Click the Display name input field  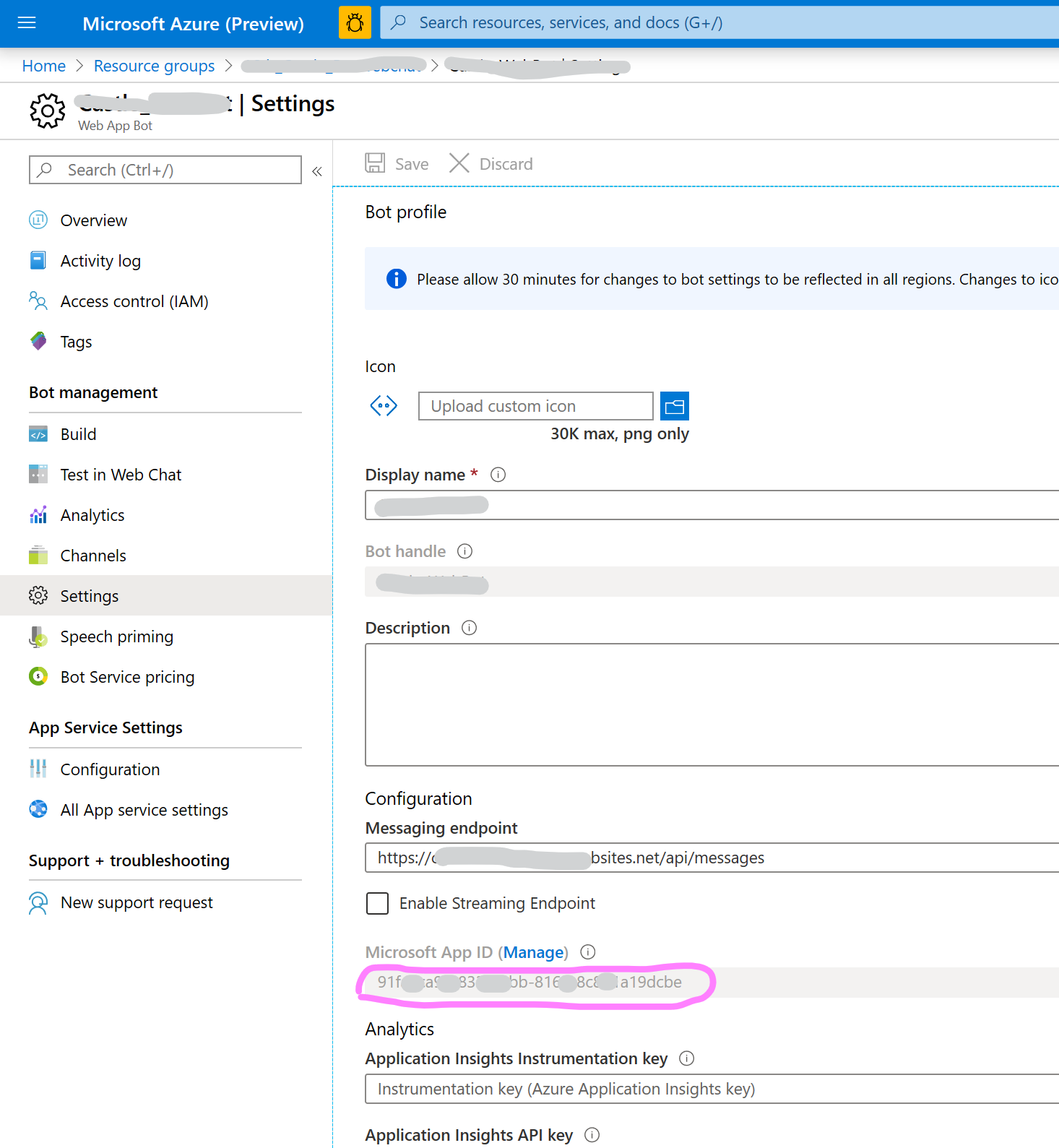coord(712,505)
